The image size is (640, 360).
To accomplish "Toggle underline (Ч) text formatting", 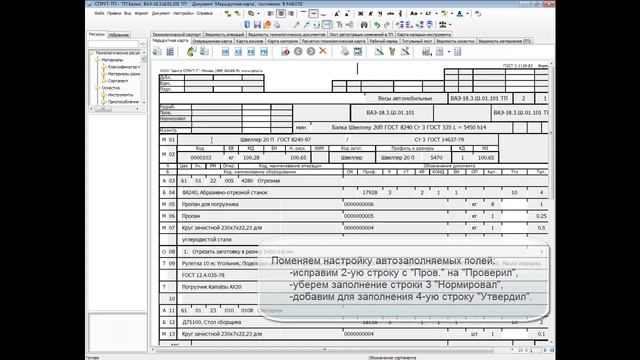I will pyautogui.click(x=380, y=13).
